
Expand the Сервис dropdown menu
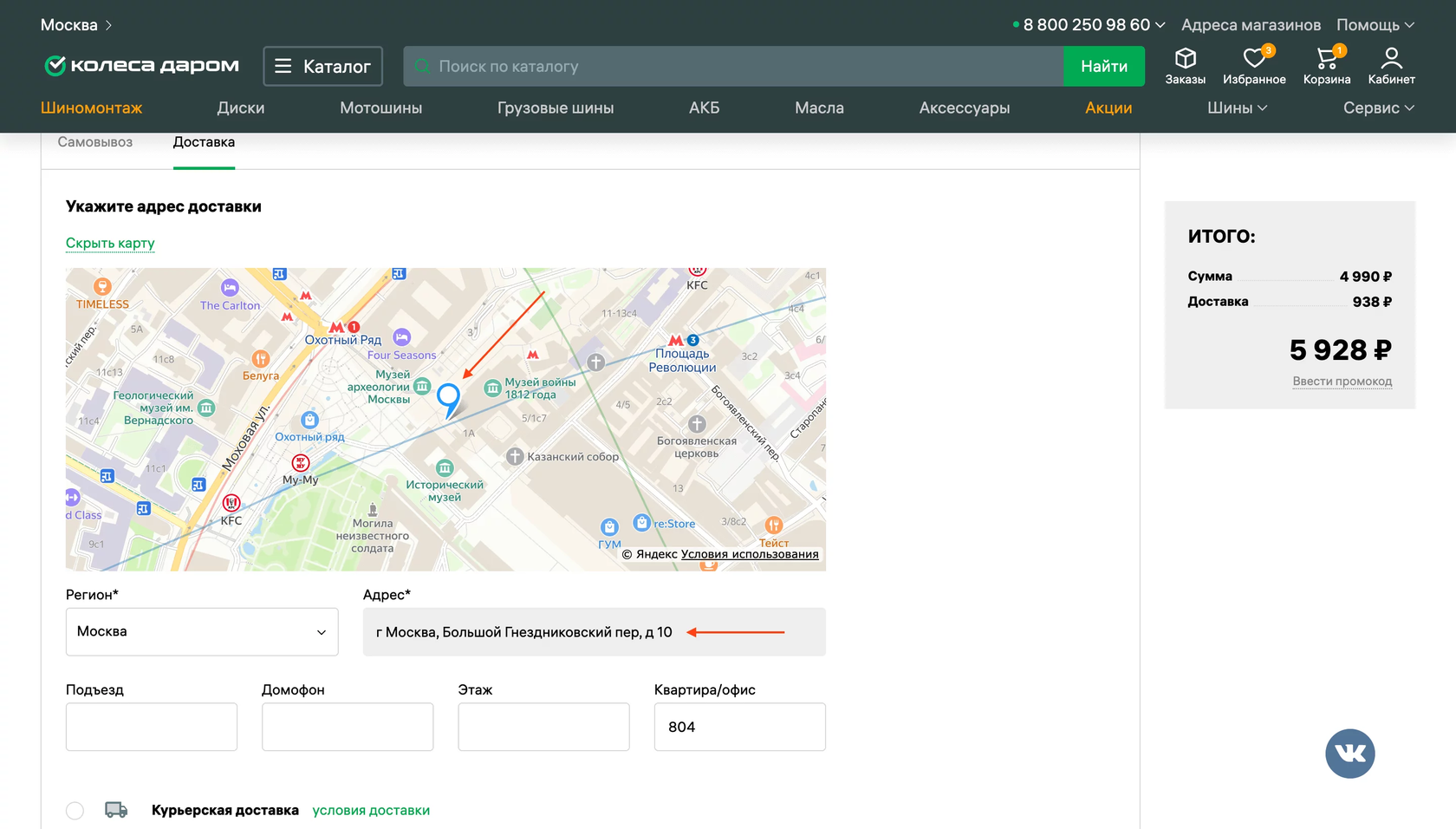(1379, 108)
